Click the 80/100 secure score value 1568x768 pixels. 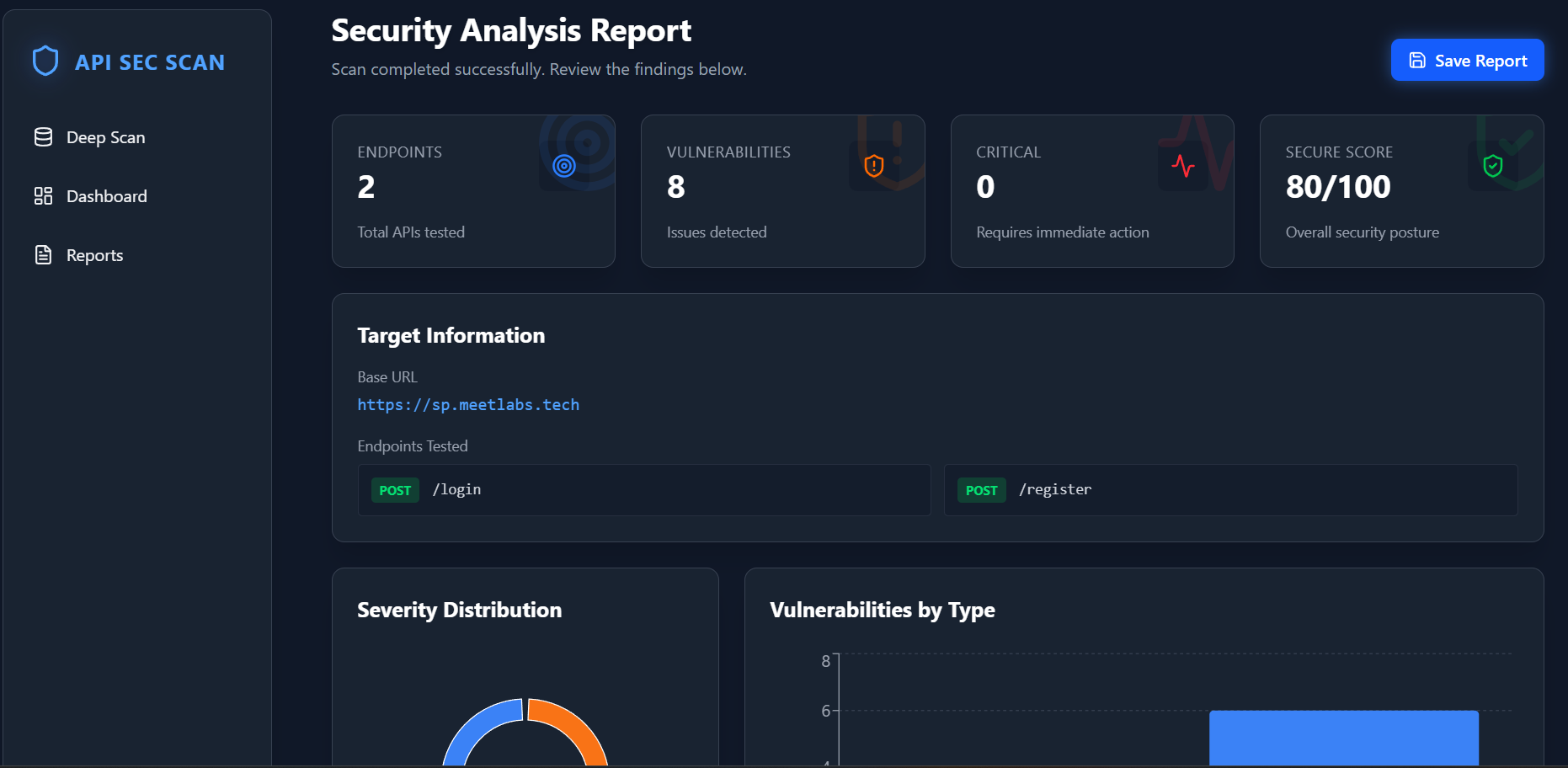tap(1338, 187)
